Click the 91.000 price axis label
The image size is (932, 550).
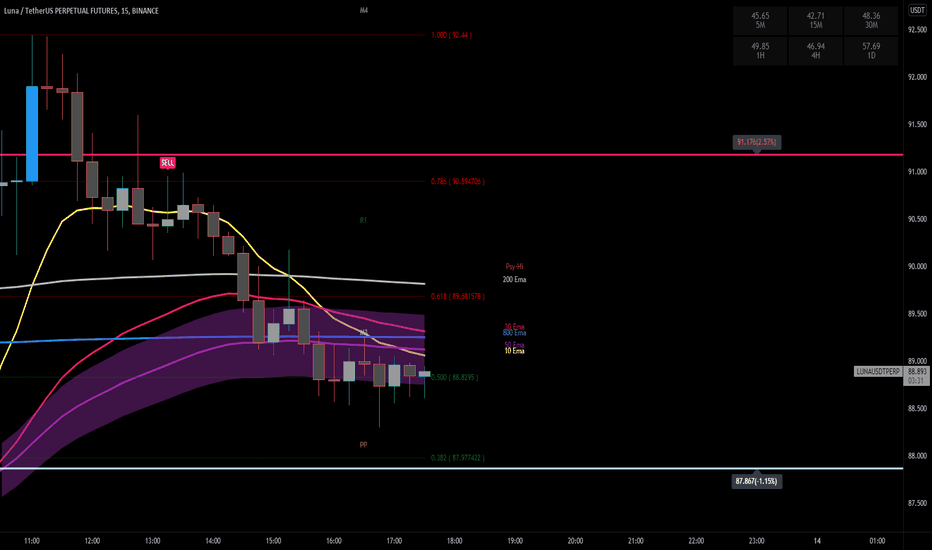pyautogui.click(x=917, y=172)
